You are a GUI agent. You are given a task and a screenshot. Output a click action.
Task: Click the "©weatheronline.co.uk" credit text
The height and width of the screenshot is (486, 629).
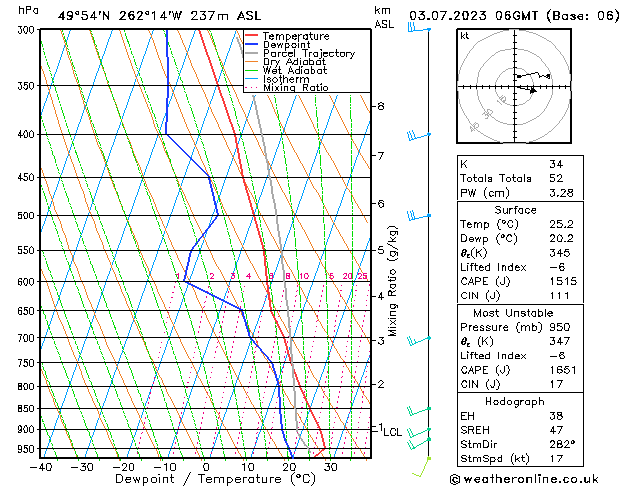(524, 479)
